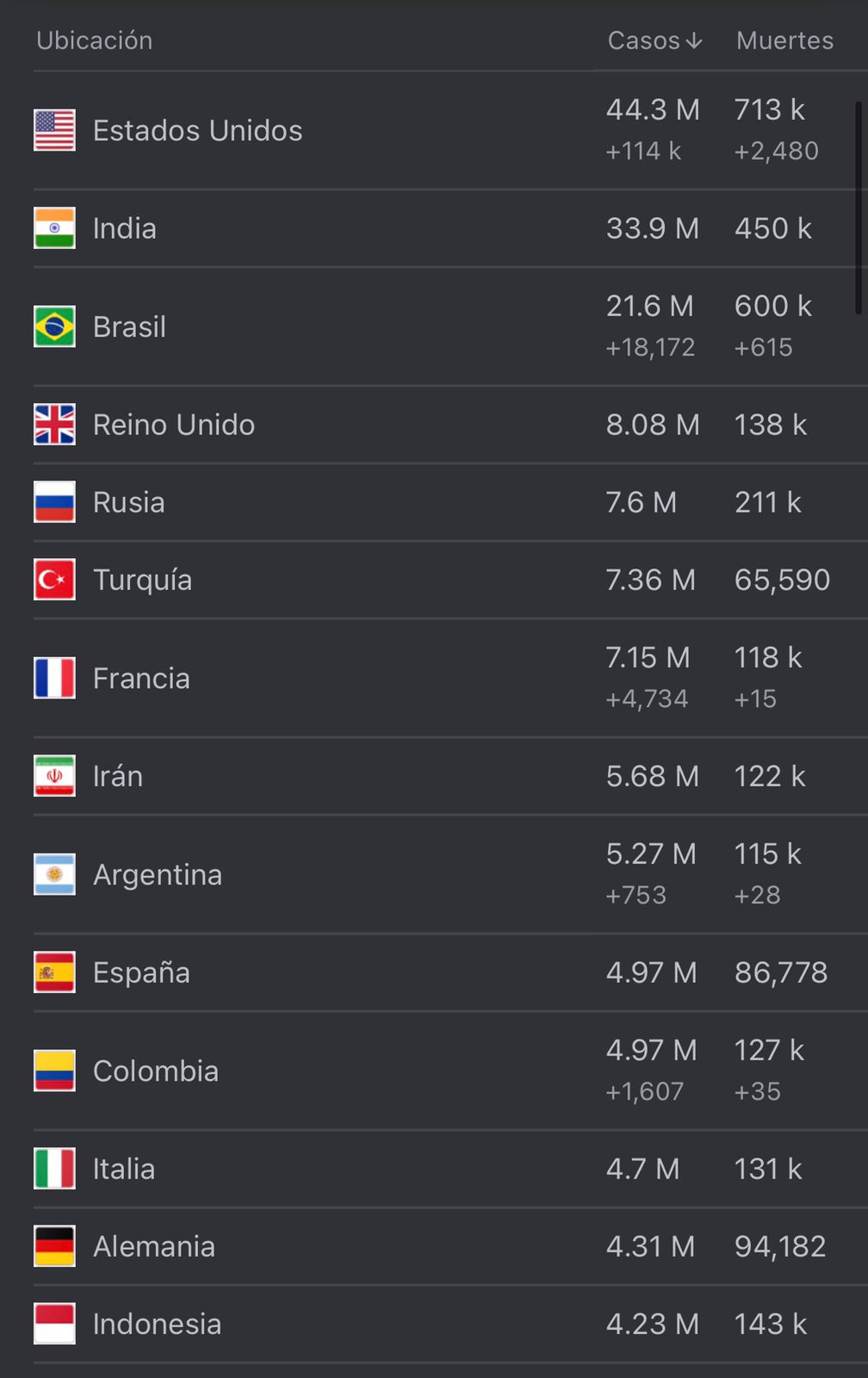Click the Turkey flag icon
This screenshot has height=1378, width=868.
pos(54,580)
